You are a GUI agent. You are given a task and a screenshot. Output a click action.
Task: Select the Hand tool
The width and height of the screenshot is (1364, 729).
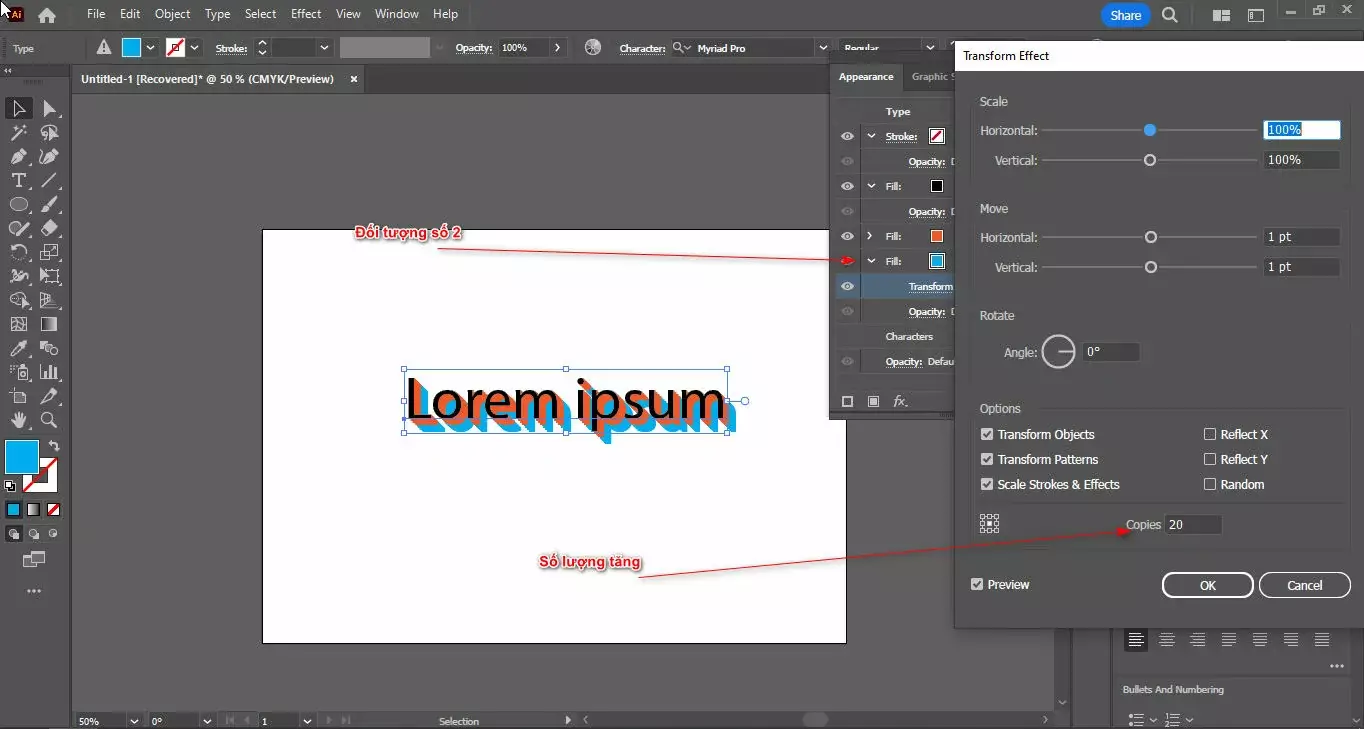click(18, 420)
